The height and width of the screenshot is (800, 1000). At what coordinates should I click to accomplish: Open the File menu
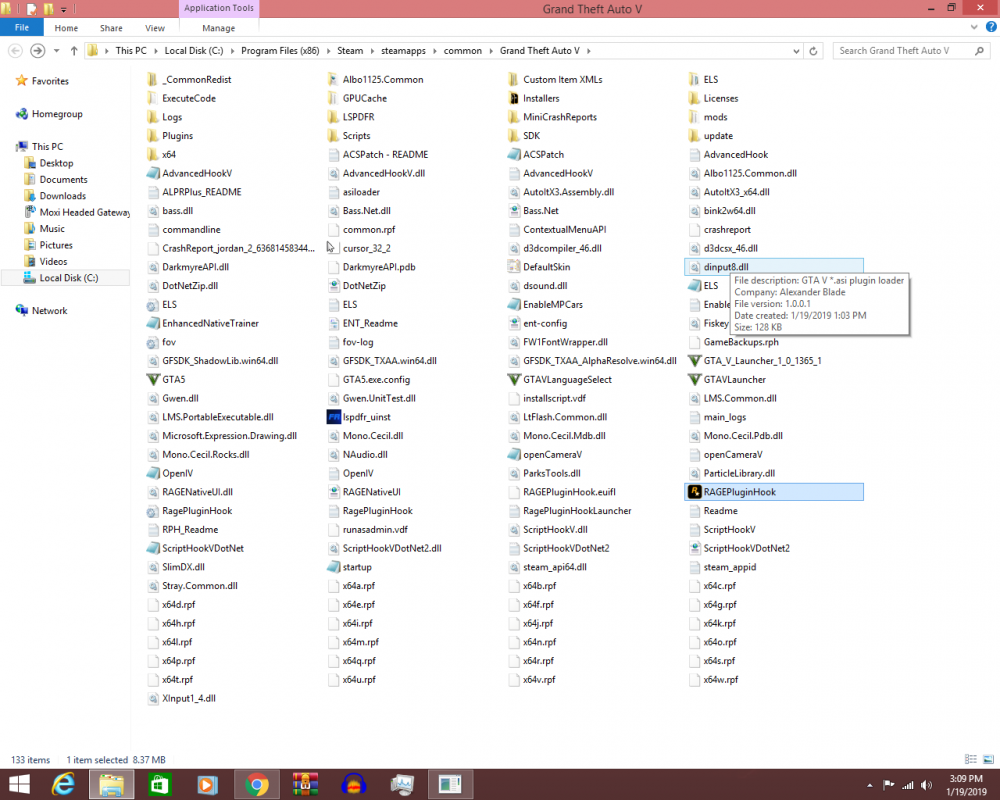21,28
